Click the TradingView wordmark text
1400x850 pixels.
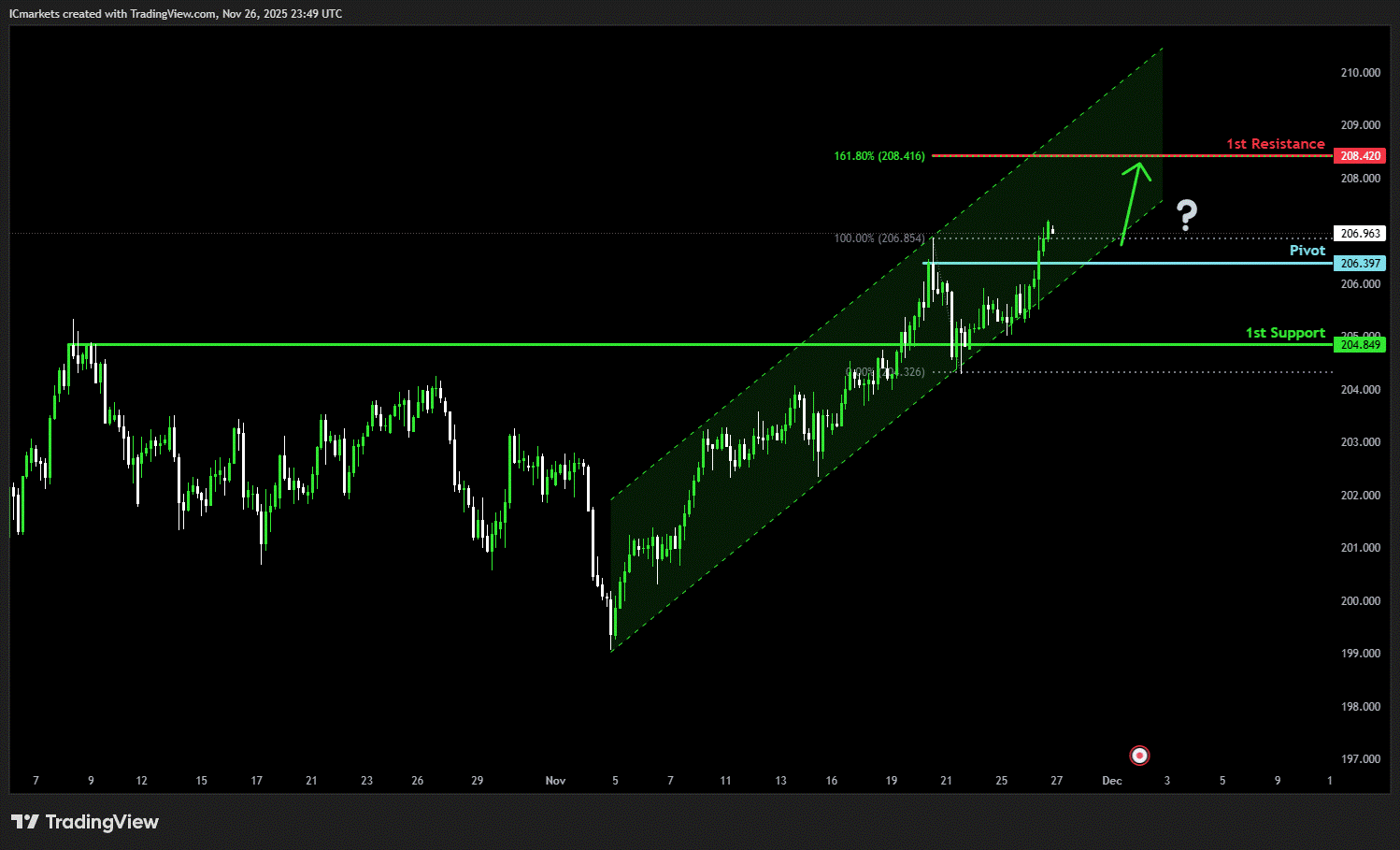point(102,822)
